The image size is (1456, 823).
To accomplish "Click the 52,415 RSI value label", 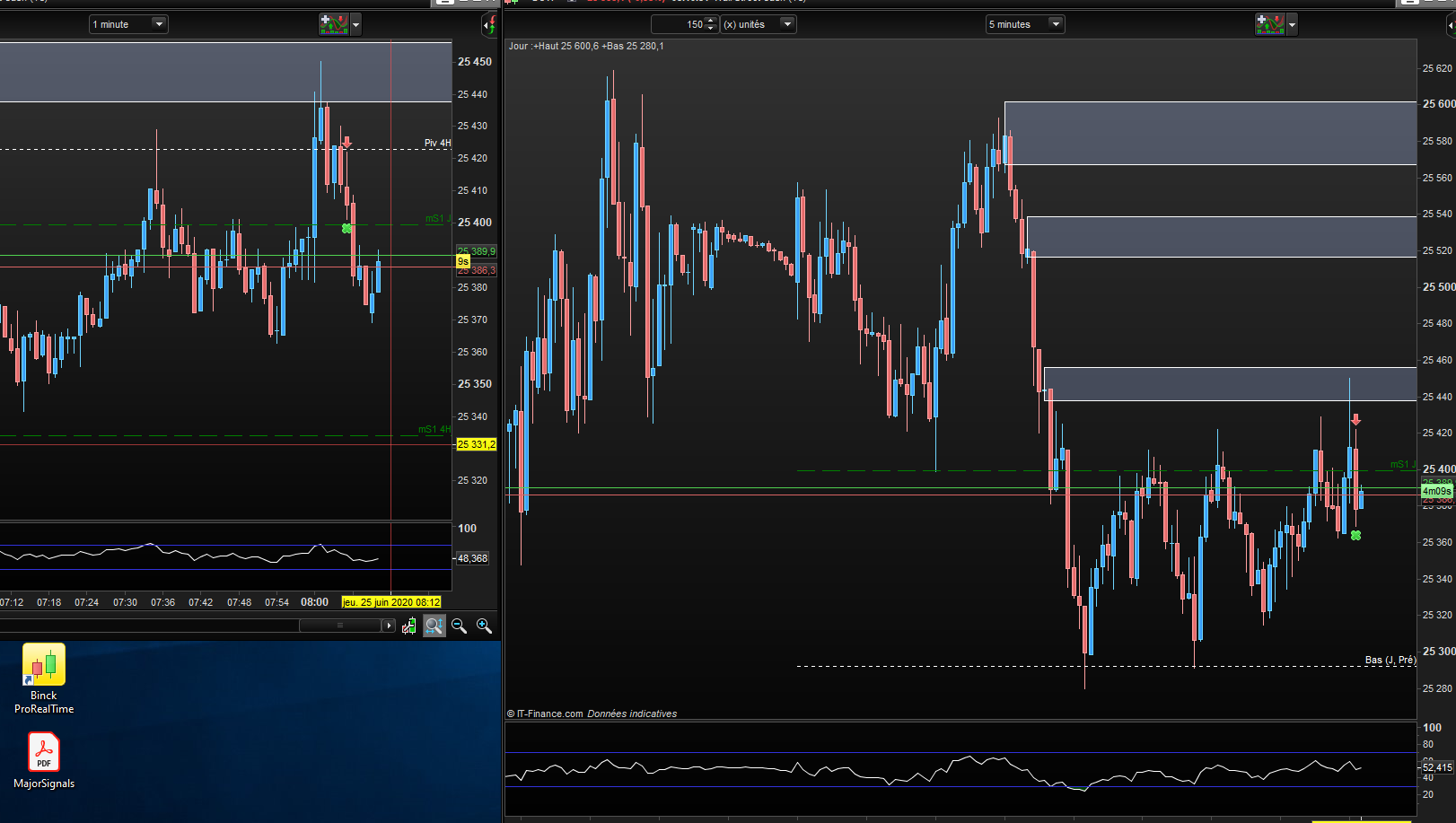I will point(1437,767).
